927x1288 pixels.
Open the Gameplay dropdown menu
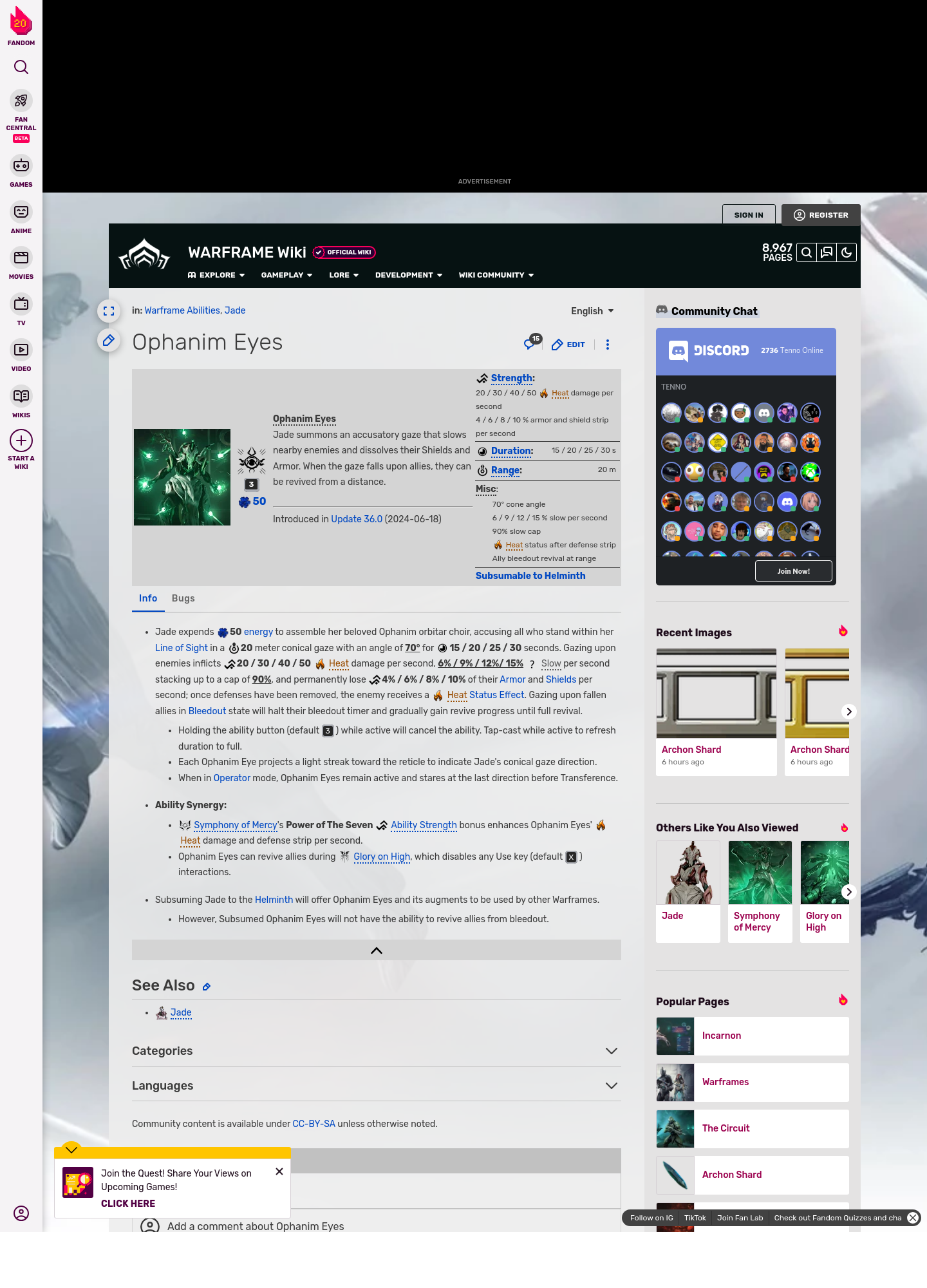[x=286, y=275]
